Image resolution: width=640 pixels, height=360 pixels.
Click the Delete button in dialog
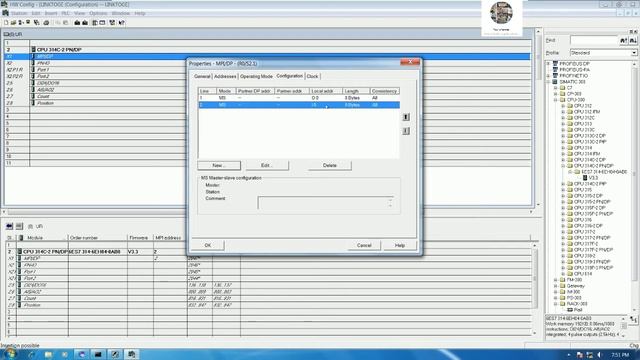coord(330,165)
